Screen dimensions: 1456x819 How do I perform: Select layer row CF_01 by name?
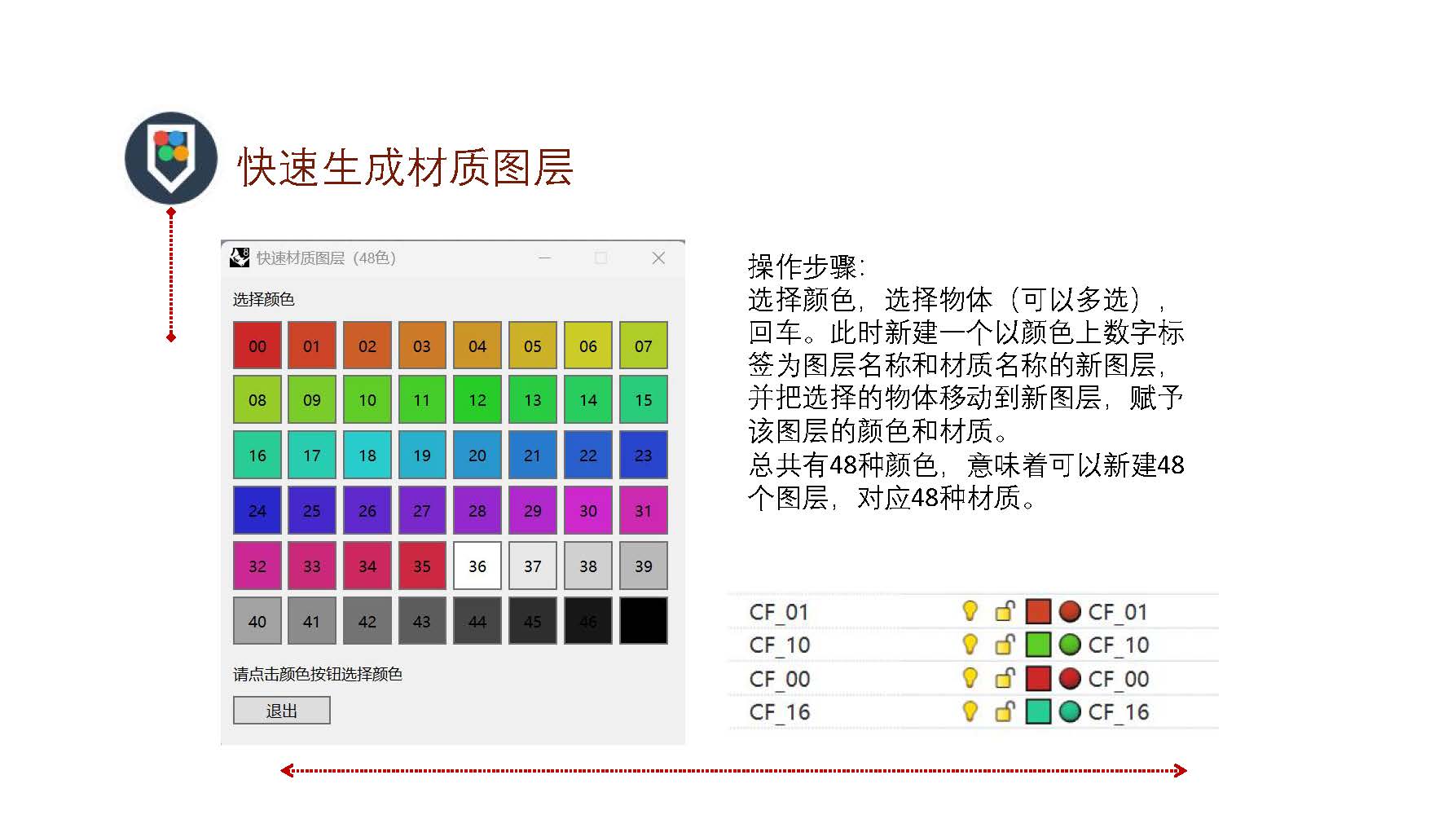tap(778, 612)
